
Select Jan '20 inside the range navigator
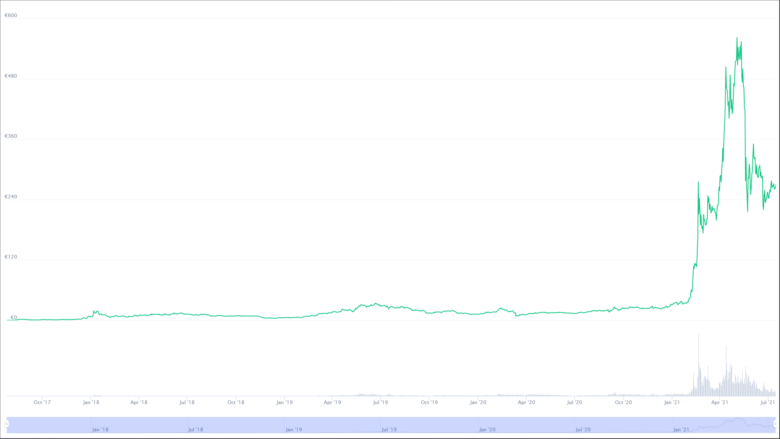(487, 430)
